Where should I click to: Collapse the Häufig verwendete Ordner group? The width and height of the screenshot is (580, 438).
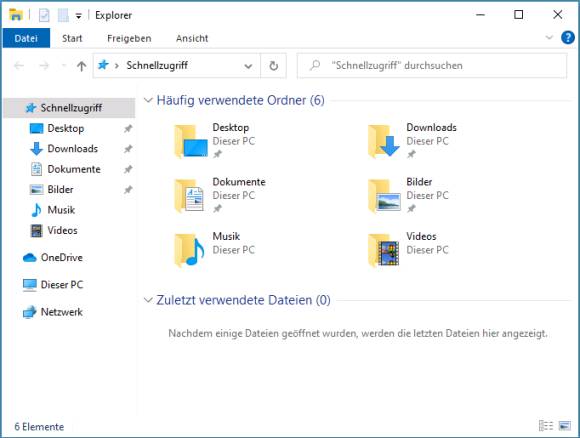point(148,100)
